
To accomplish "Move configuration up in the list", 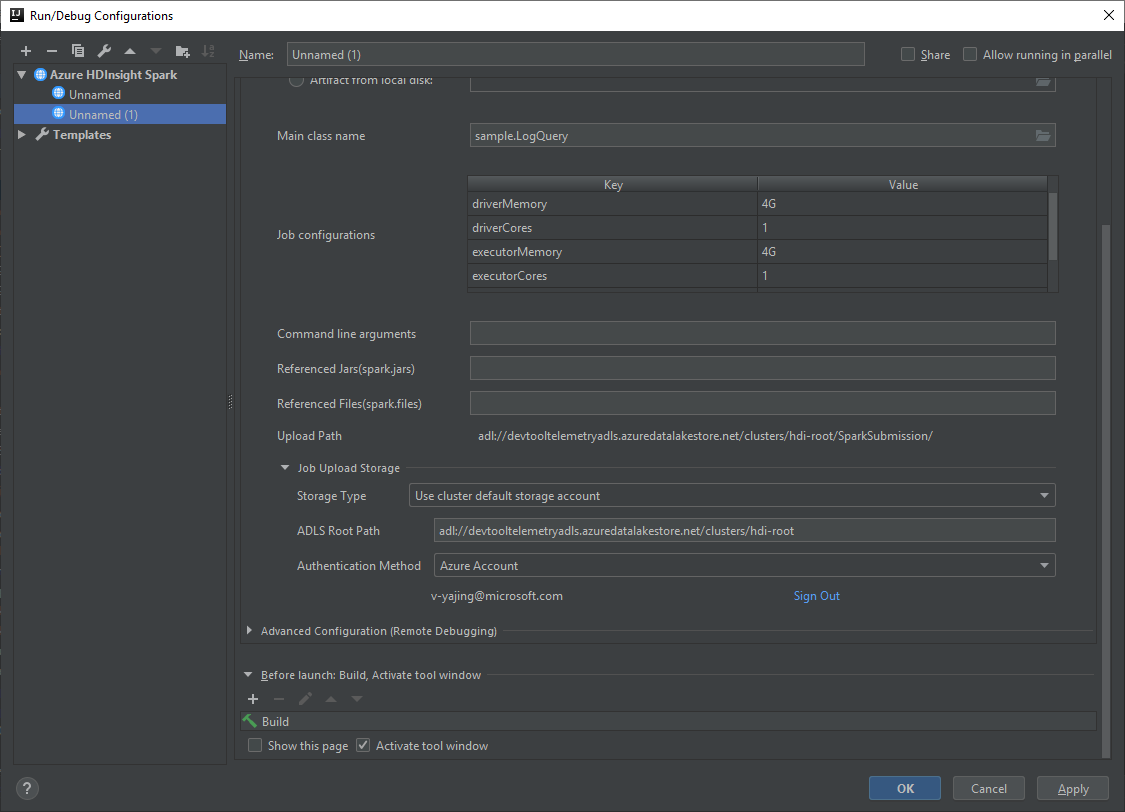I will pyautogui.click(x=129, y=50).
